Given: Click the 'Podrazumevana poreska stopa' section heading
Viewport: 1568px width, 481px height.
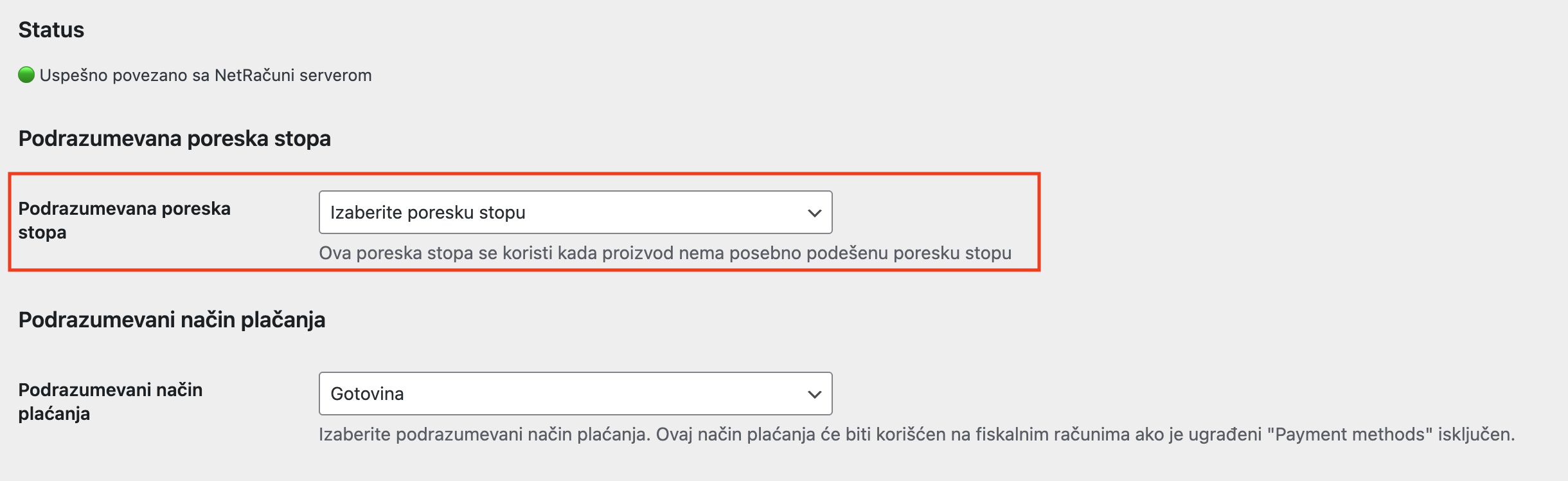Looking at the screenshot, I should (x=174, y=136).
